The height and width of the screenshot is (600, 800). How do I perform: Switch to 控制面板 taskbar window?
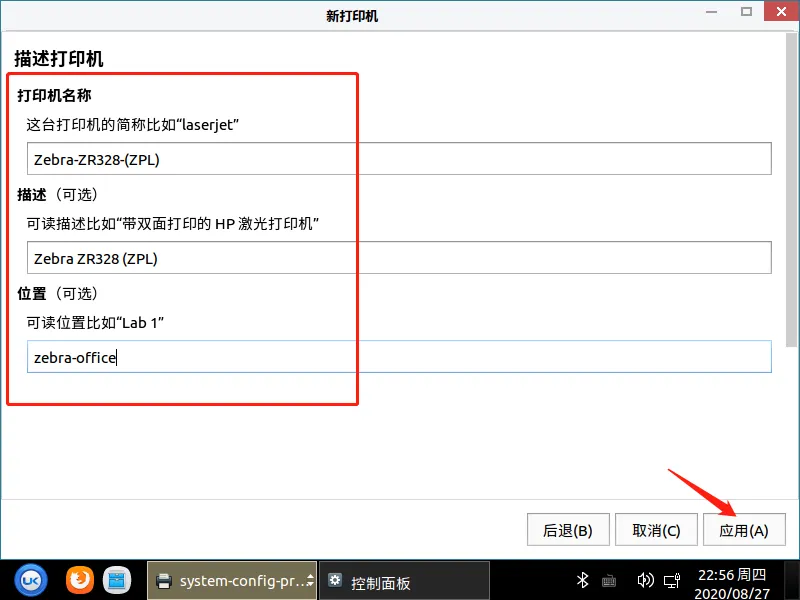click(x=404, y=582)
